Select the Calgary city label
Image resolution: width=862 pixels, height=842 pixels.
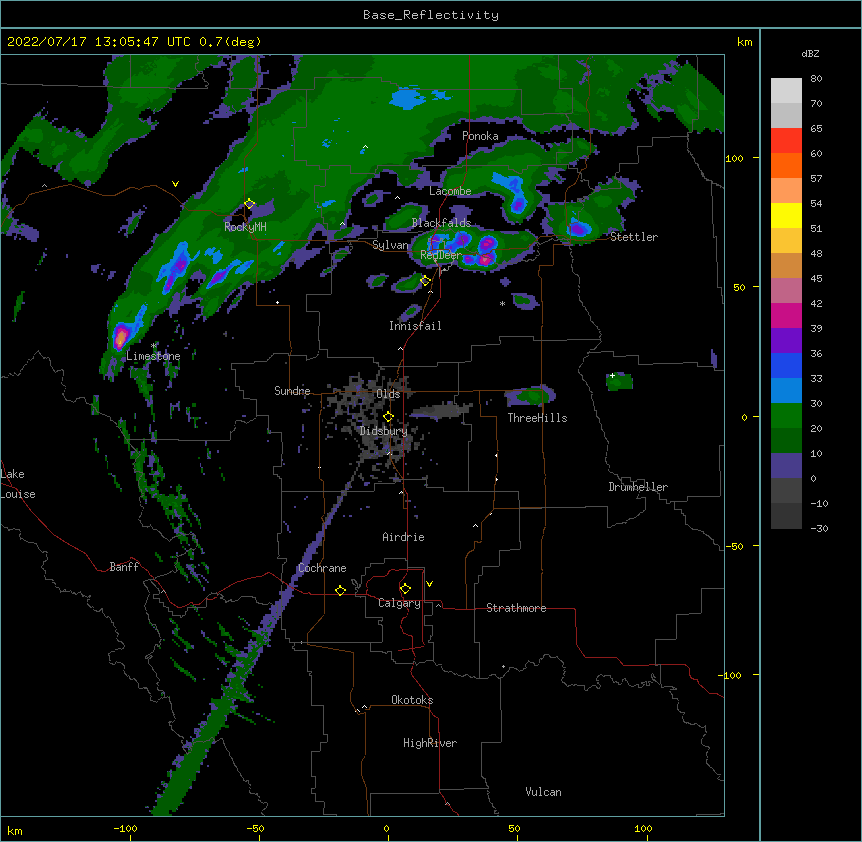click(x=399, y=603)
